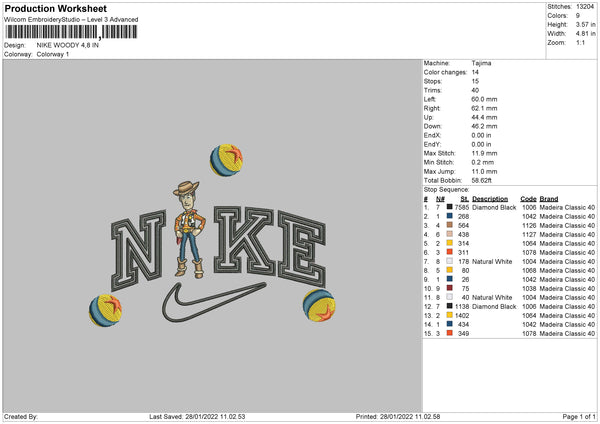The width and height of the screenshot is (600, 424).
Task: Click the Zoom value '1:1'
Action: tap(580, 42)
